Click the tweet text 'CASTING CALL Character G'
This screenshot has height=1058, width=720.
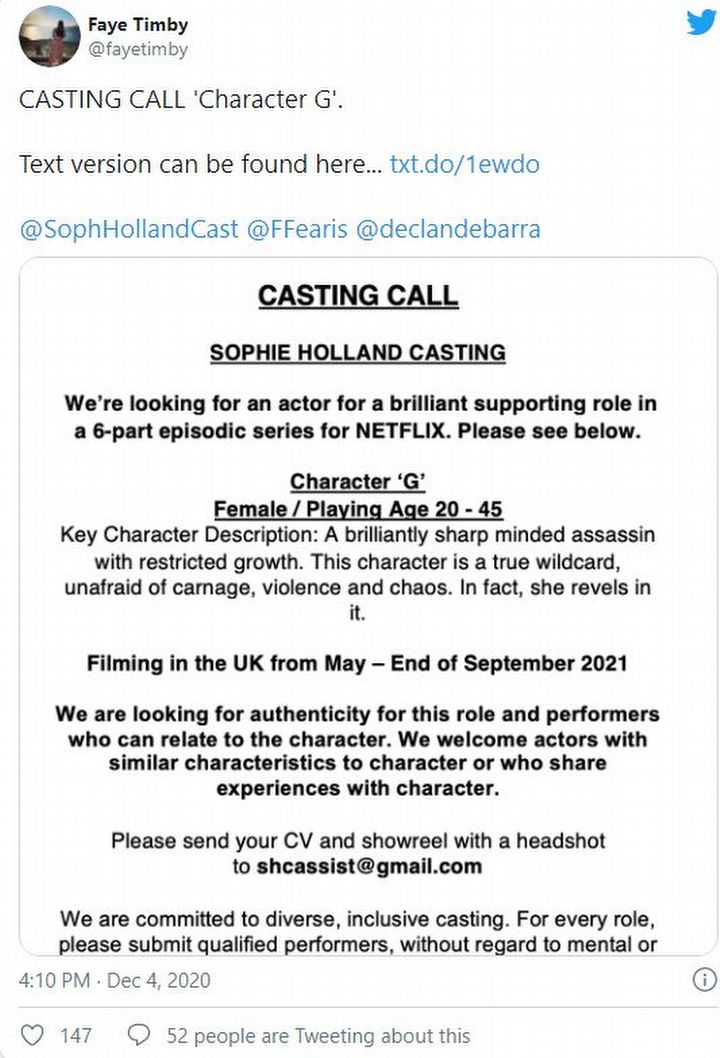pyautogui.click(x=181, y=101)
